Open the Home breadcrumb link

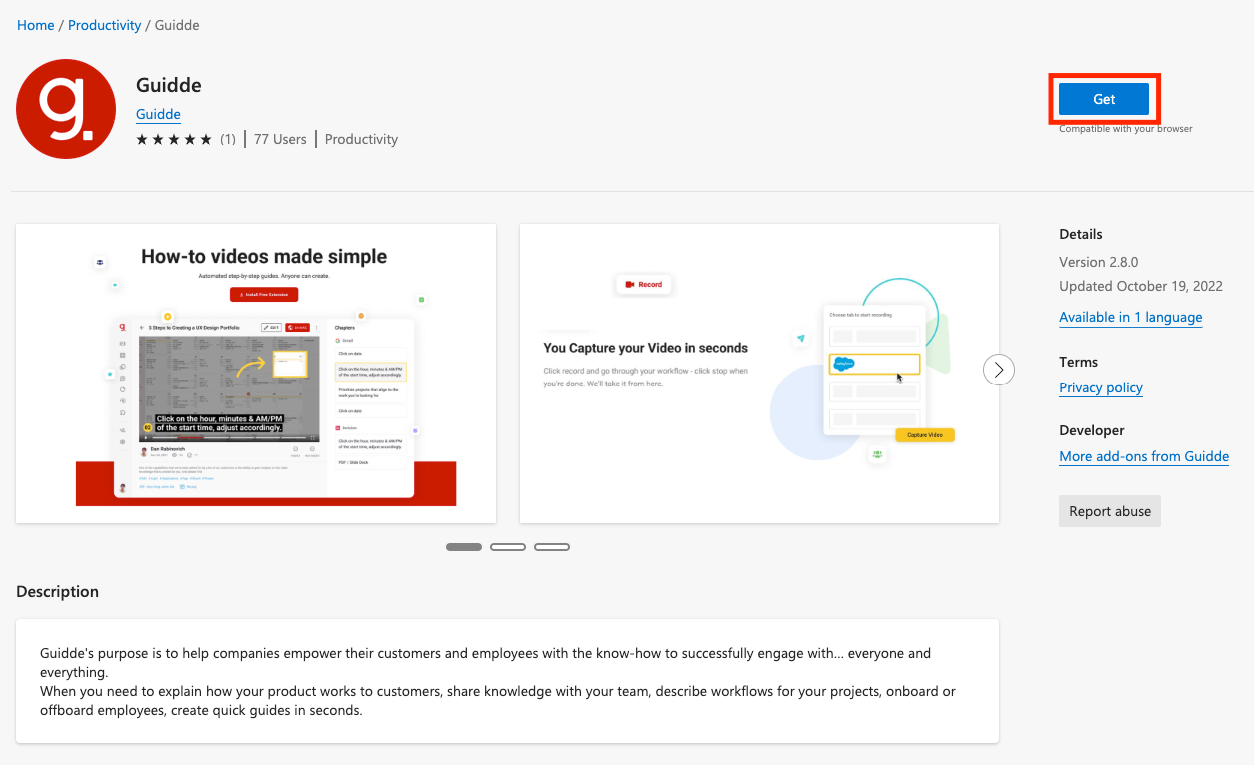click(35, 24)
